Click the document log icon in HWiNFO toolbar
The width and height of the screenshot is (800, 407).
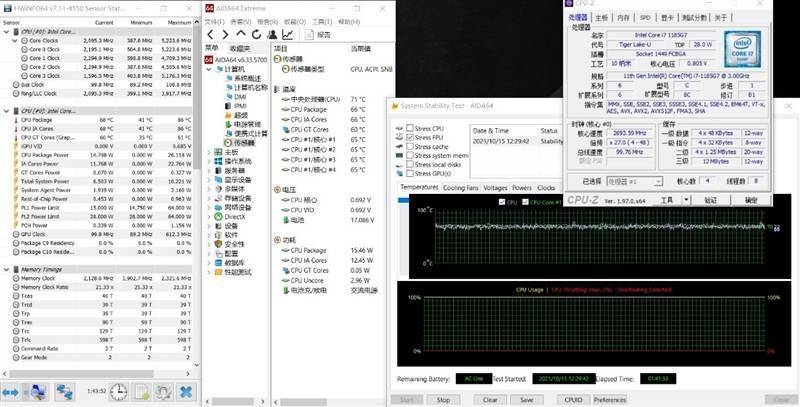142,392
